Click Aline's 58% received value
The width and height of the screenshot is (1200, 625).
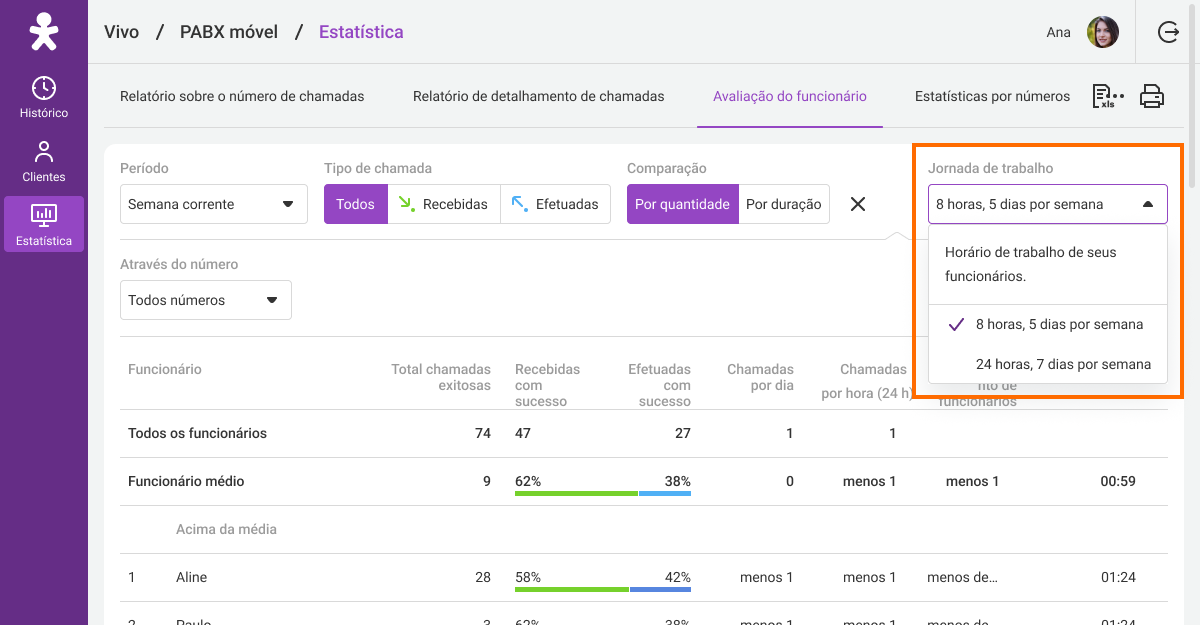point(528,577)
